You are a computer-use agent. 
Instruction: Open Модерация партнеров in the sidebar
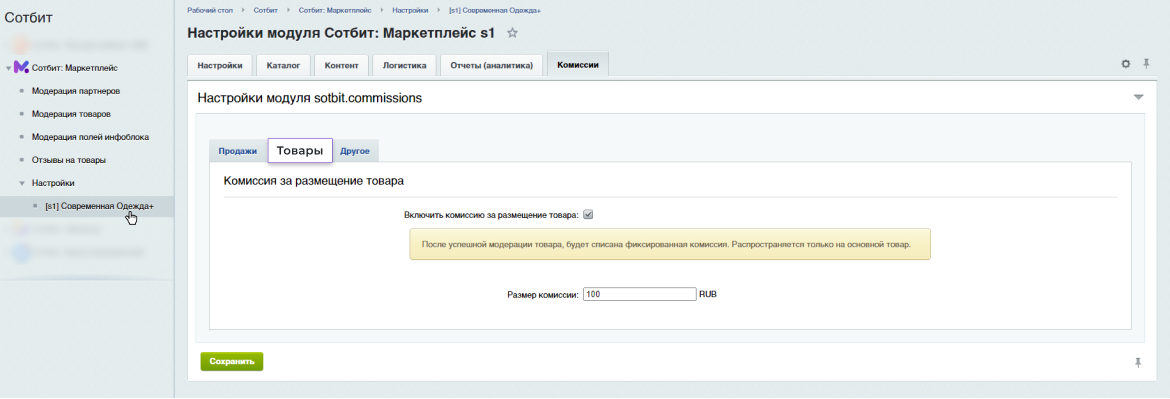point(76,91)
